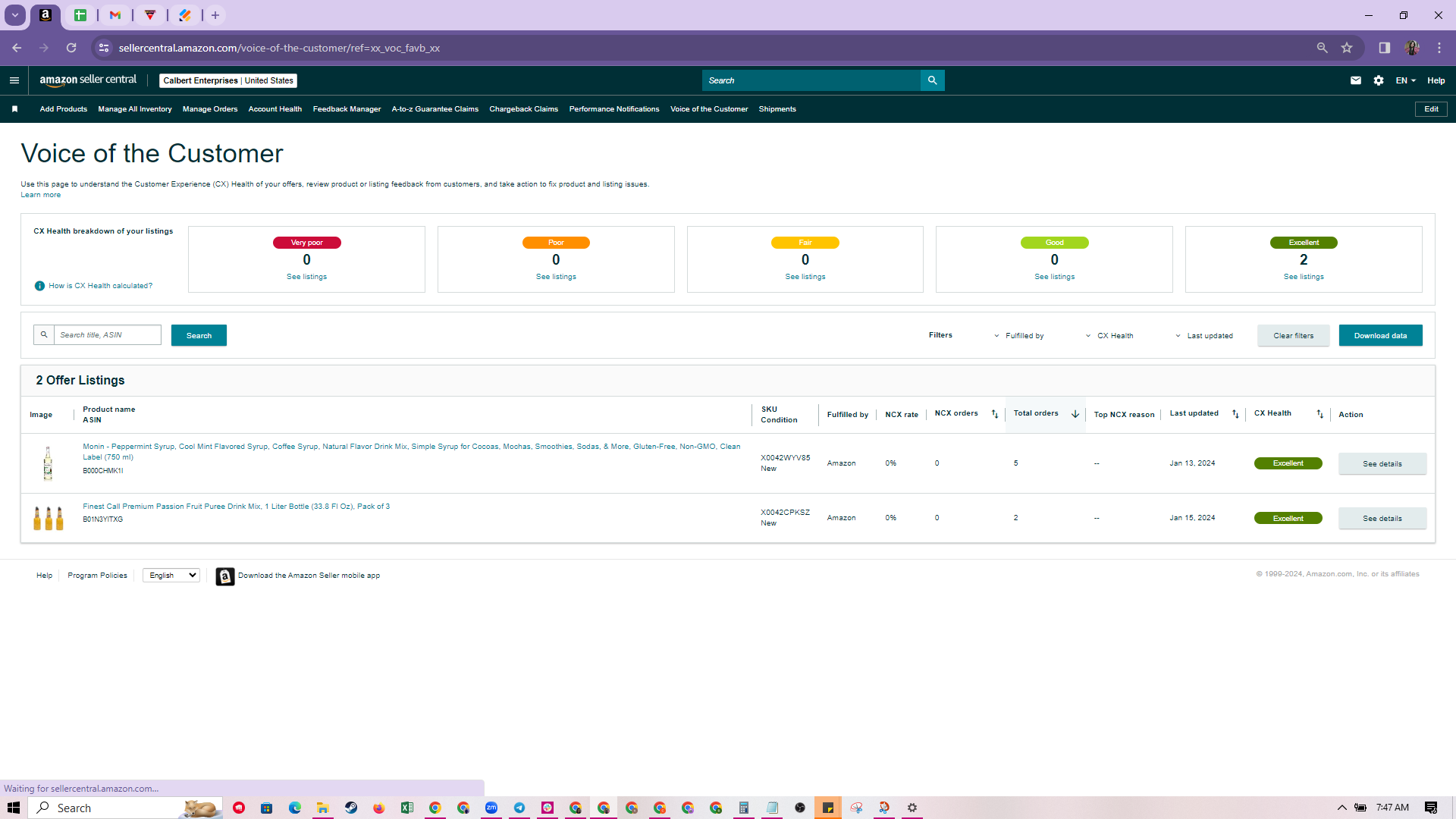
Task: Open the Finest Call Passion Fruit Puree link
Action: pos(237,507)
